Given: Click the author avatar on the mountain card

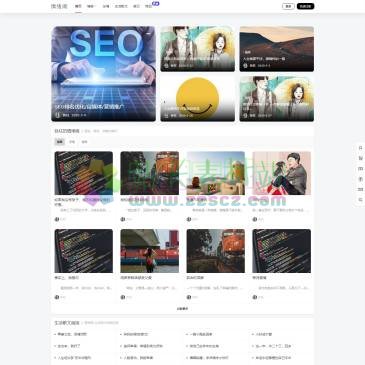Looking at the screenshot, I should 245,66.
